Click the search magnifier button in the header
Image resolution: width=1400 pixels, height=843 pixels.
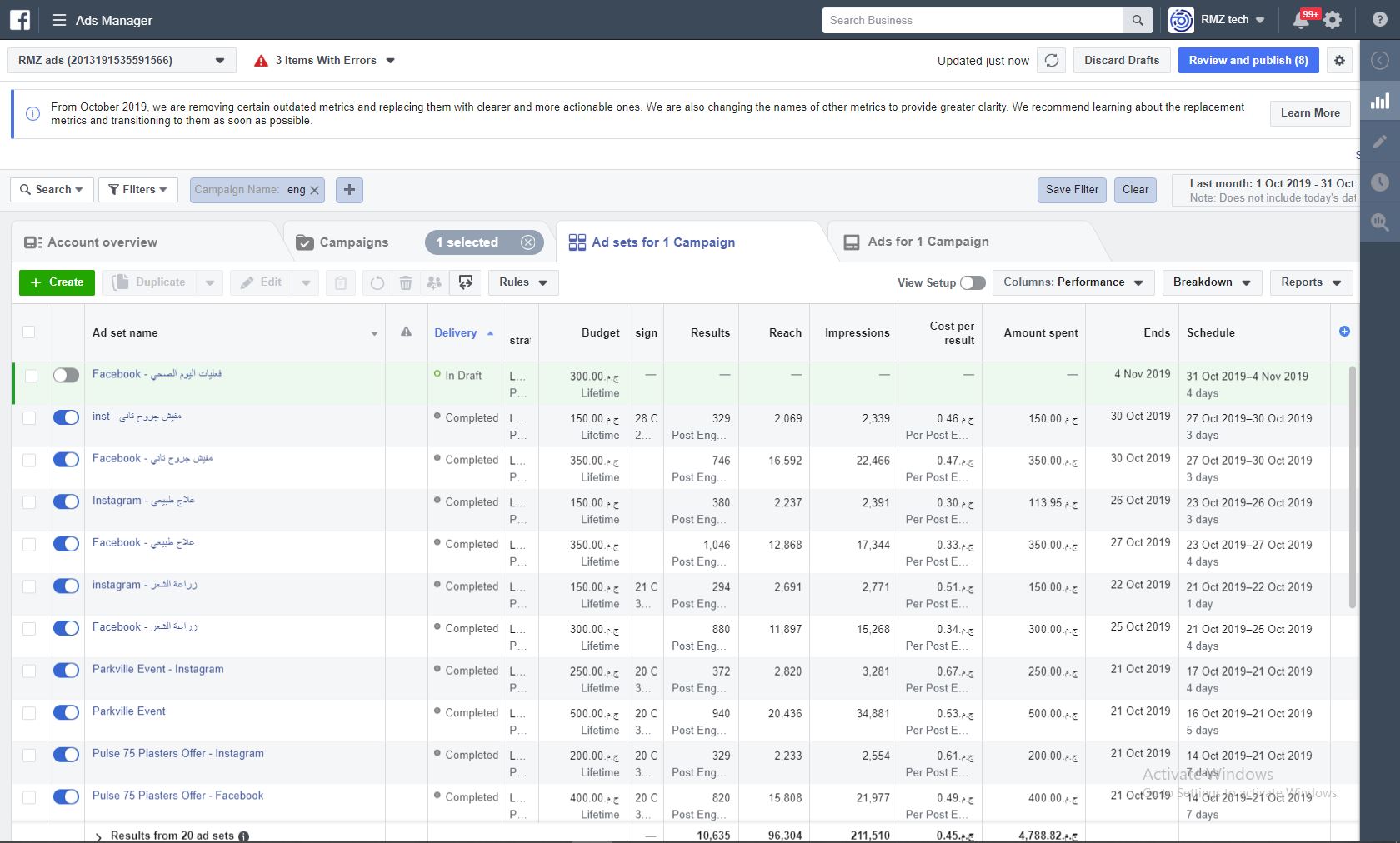click(x=1137, y=20)
